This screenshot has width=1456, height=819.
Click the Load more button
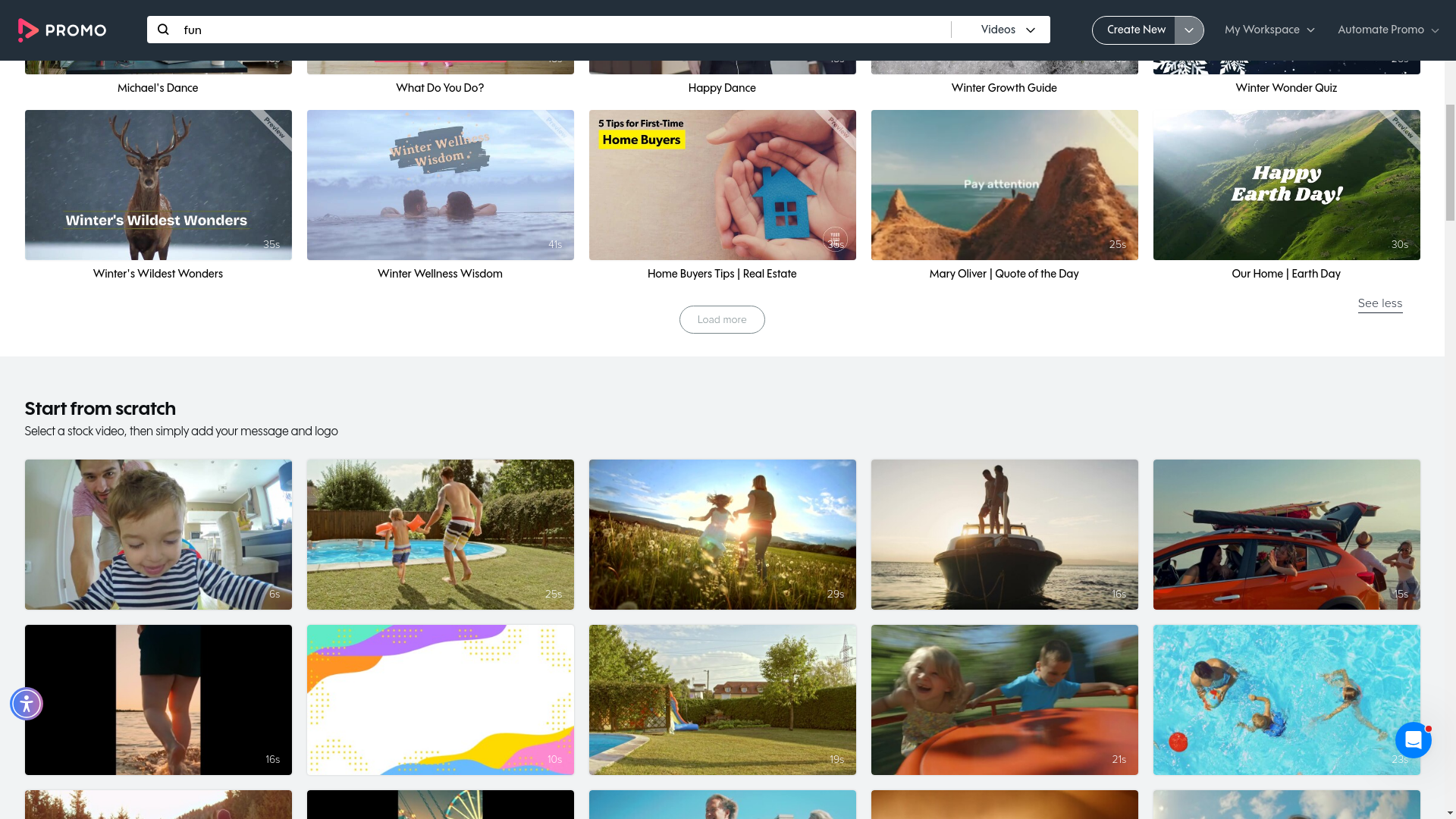pyautogui.click(x=722, y=319)
